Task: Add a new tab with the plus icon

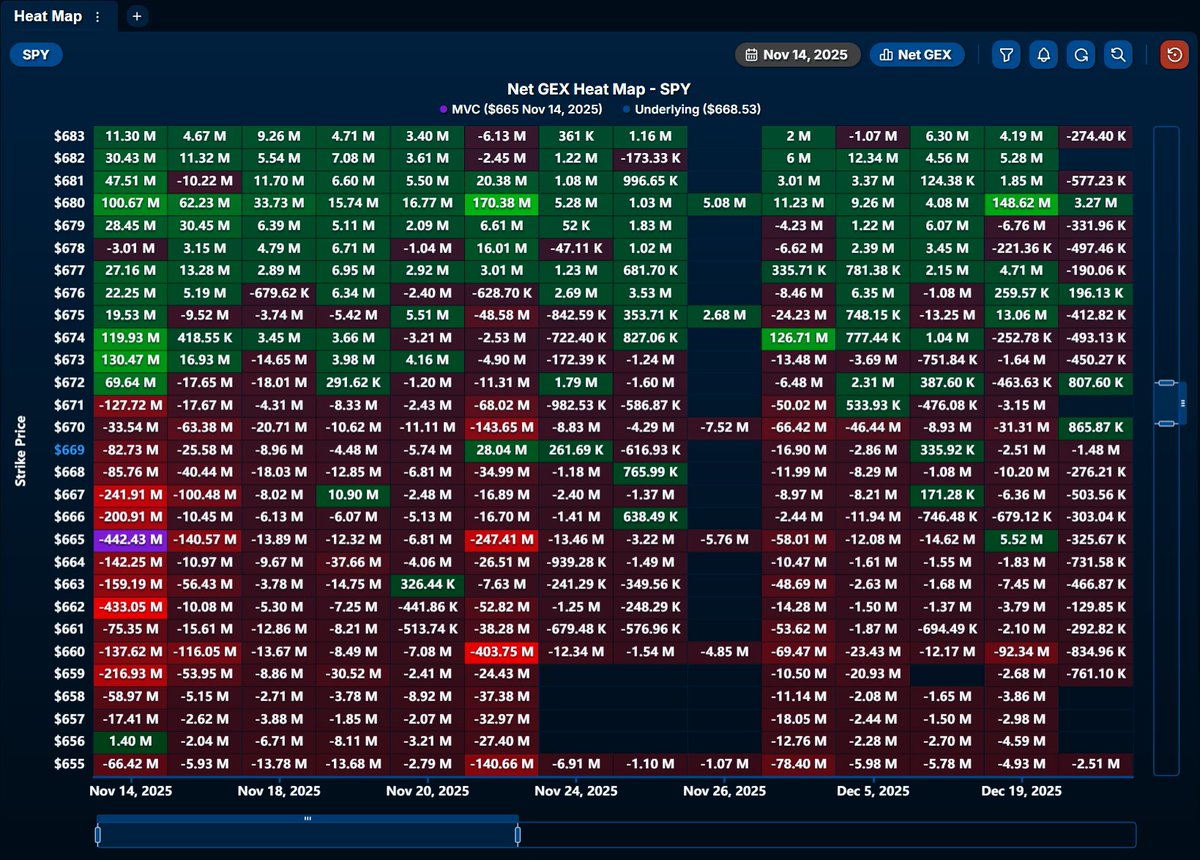Action: 137,17
